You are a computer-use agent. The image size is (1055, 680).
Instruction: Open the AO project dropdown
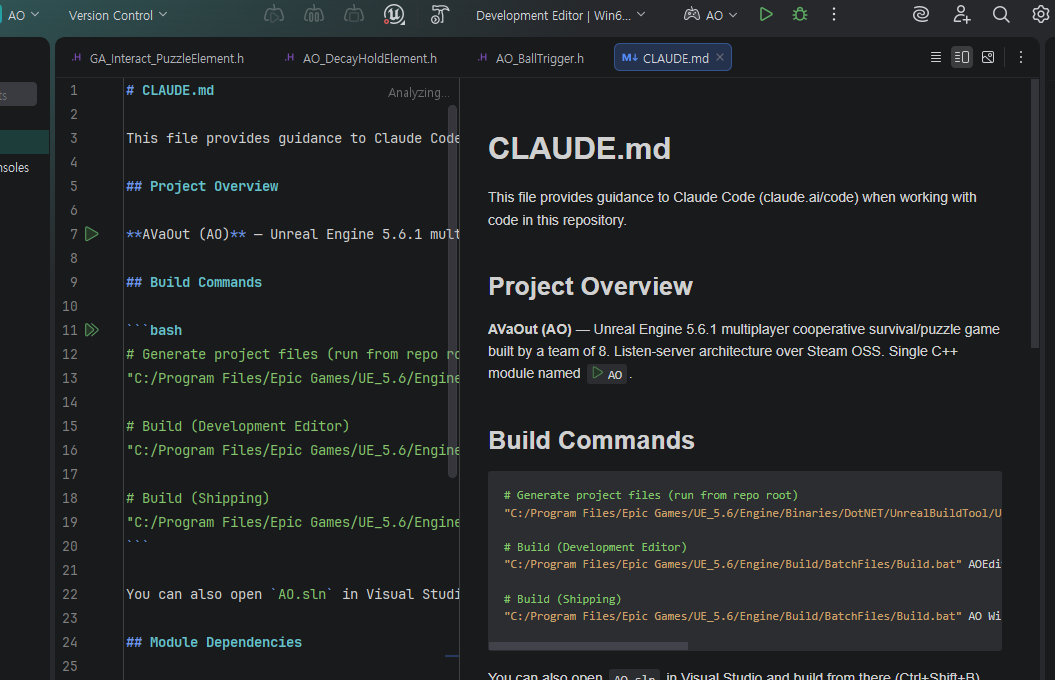click(x=23, y=15)
